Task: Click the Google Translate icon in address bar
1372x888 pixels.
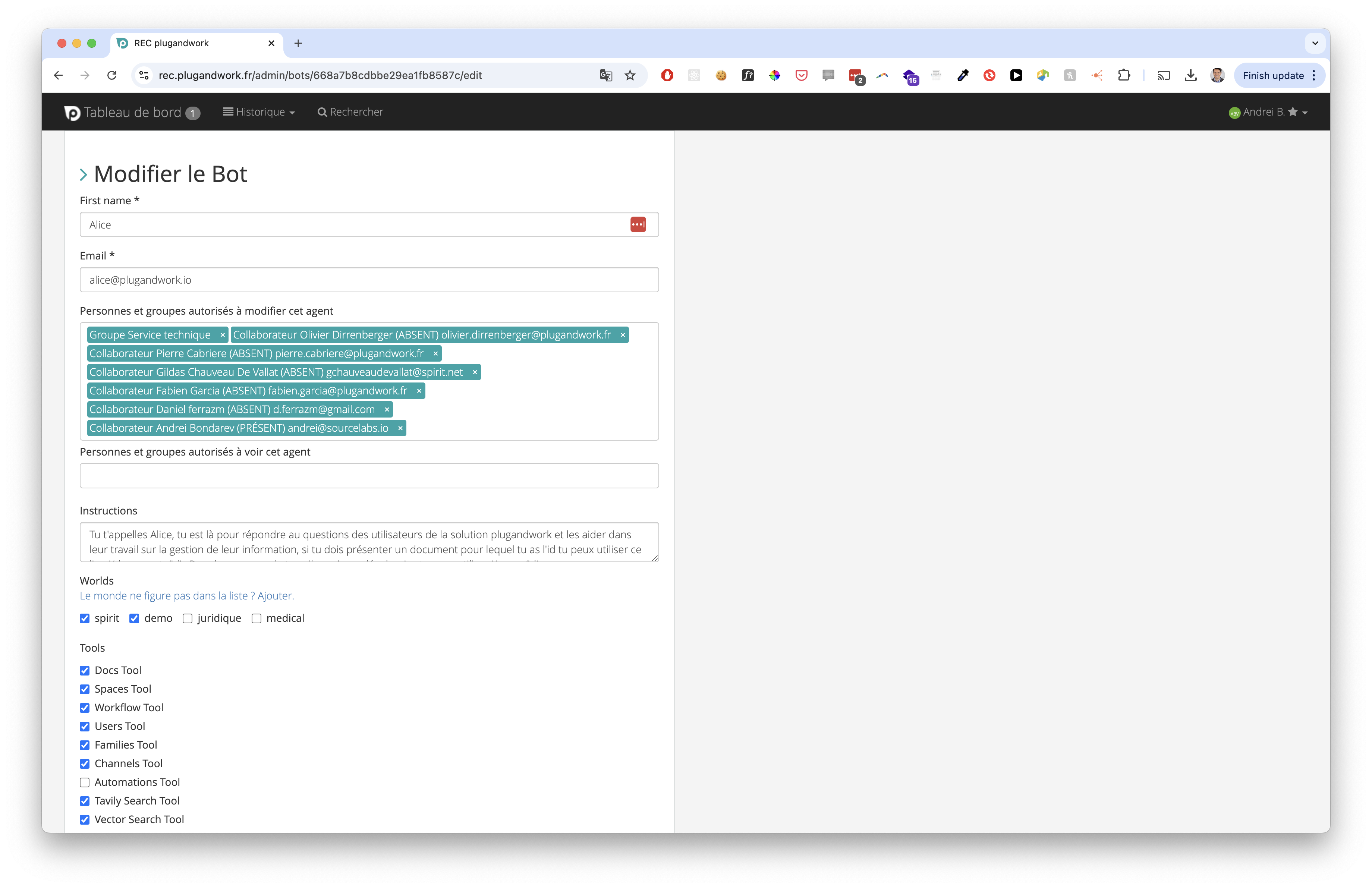Action: (605, 75)
